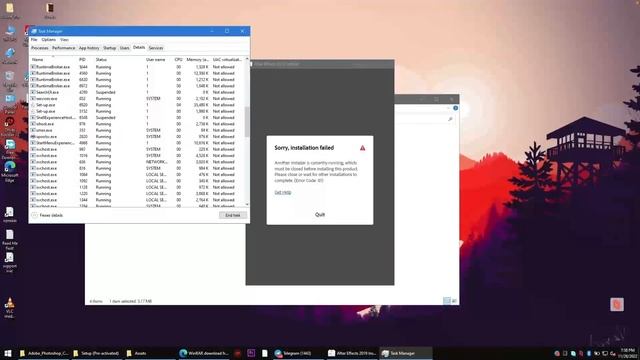Open the Options menu in Task Manager
Screen dimensions: 640x360
[49, 40]
